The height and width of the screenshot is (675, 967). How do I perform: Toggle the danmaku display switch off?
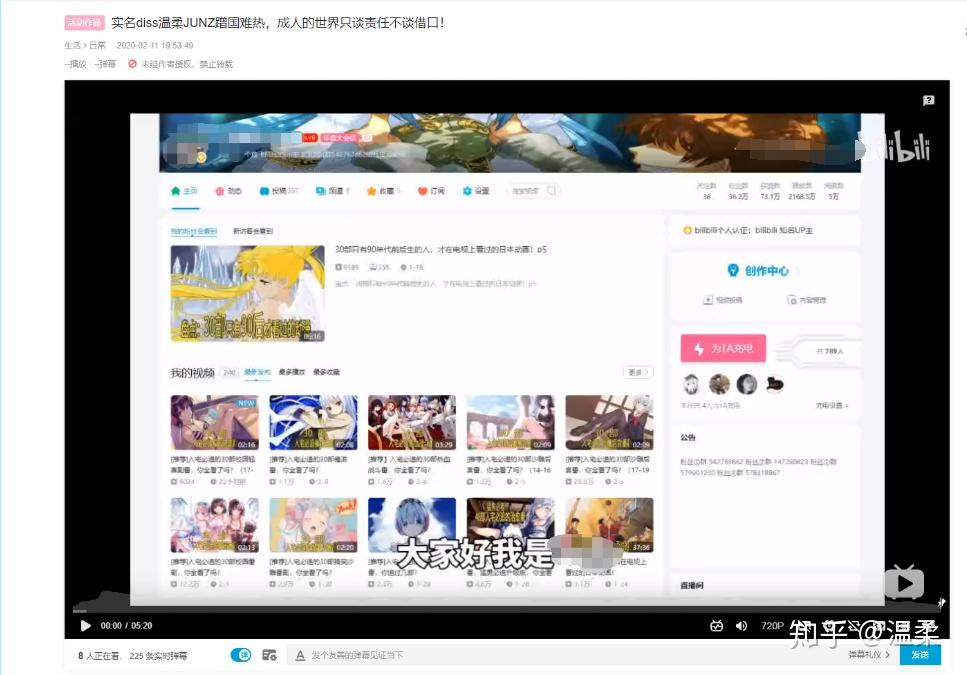(241, 655)
